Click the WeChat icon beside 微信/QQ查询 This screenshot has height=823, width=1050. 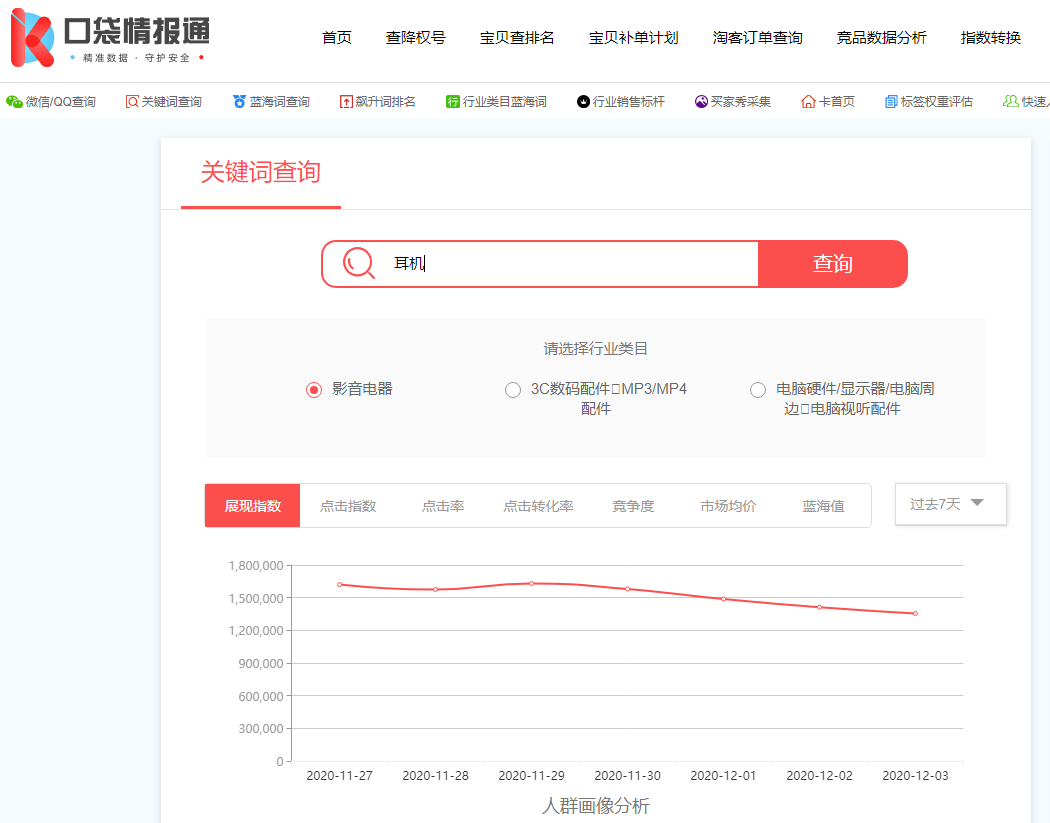point(14,102)
